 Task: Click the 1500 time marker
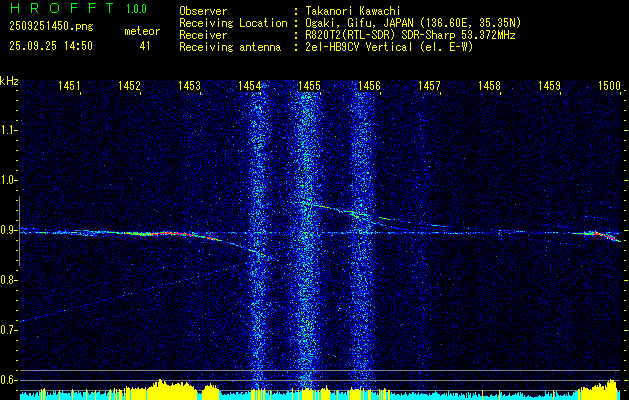609,87
